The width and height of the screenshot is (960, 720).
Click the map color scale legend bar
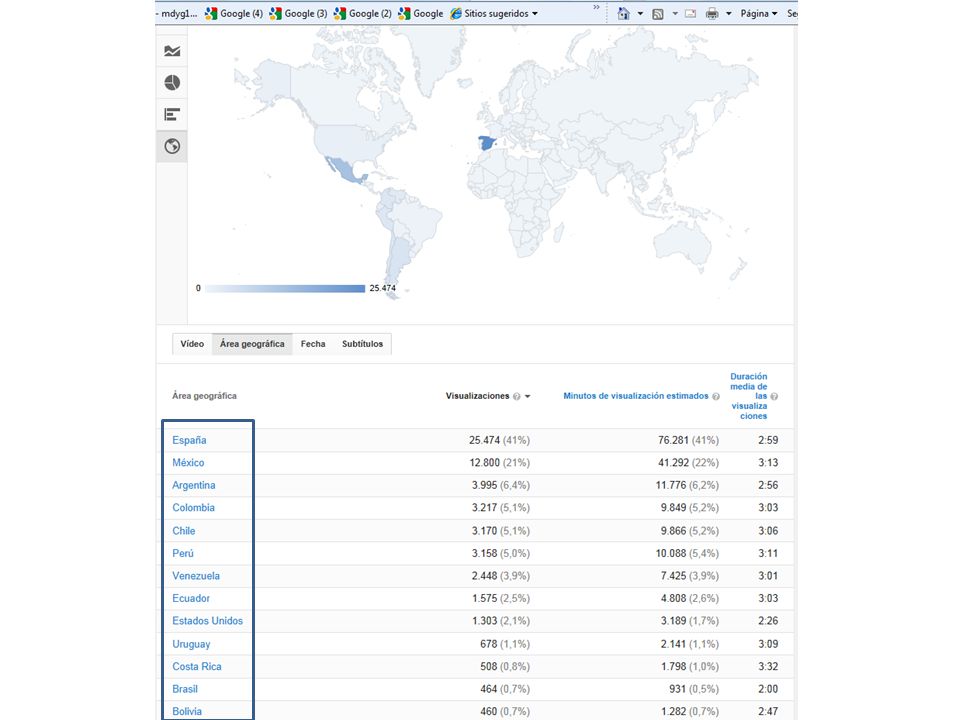pyautogui.click(x=285, y=288)
